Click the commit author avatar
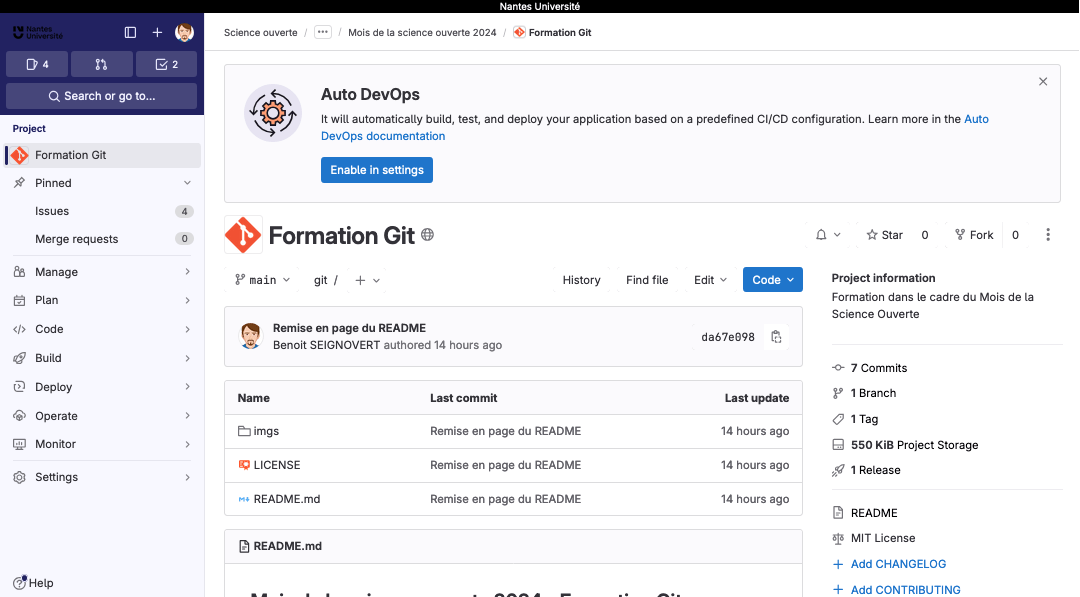 [251, 336]
